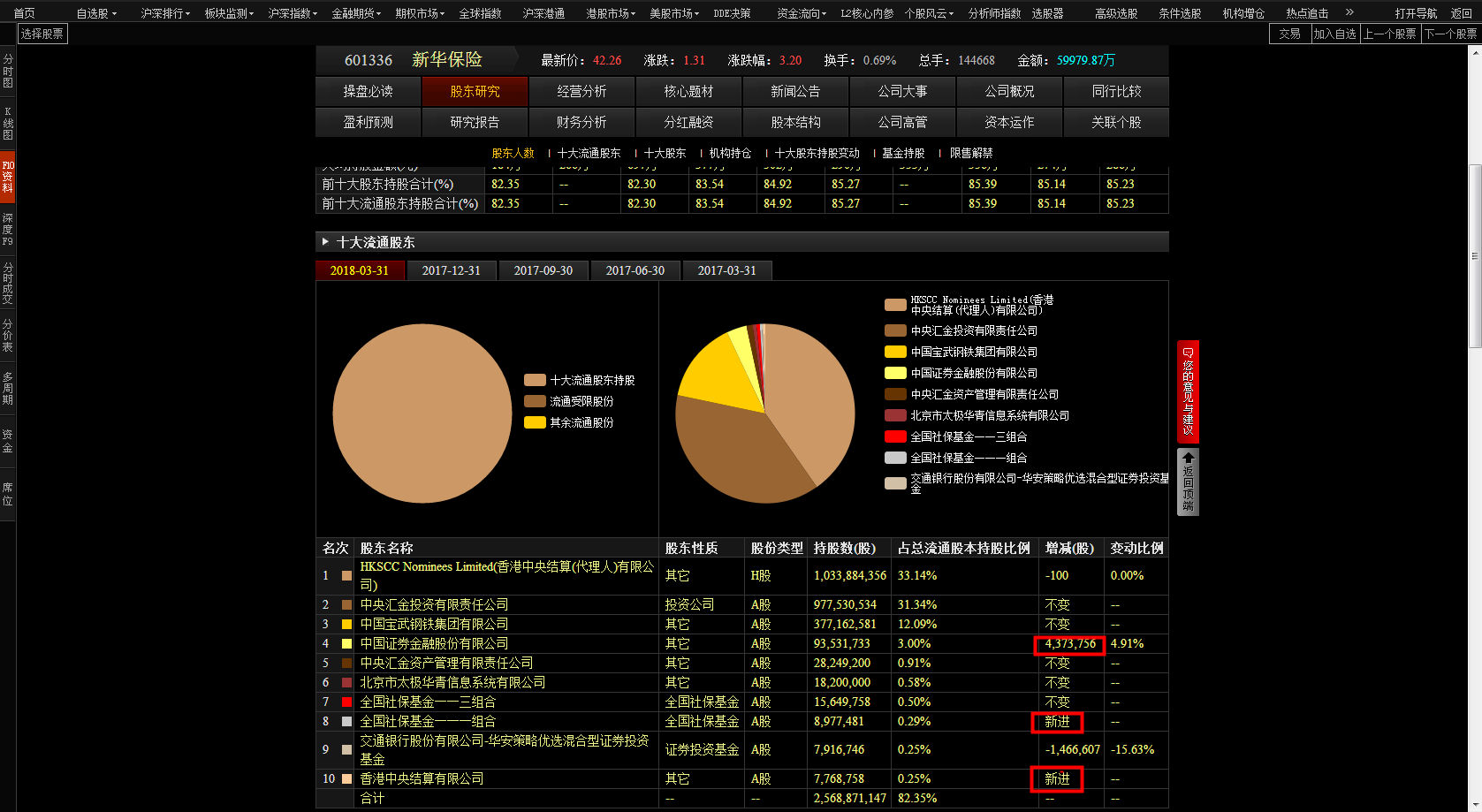Expand the 资金流向 dropdown menu
The image size is (1482, 812).
click(802, 13)
